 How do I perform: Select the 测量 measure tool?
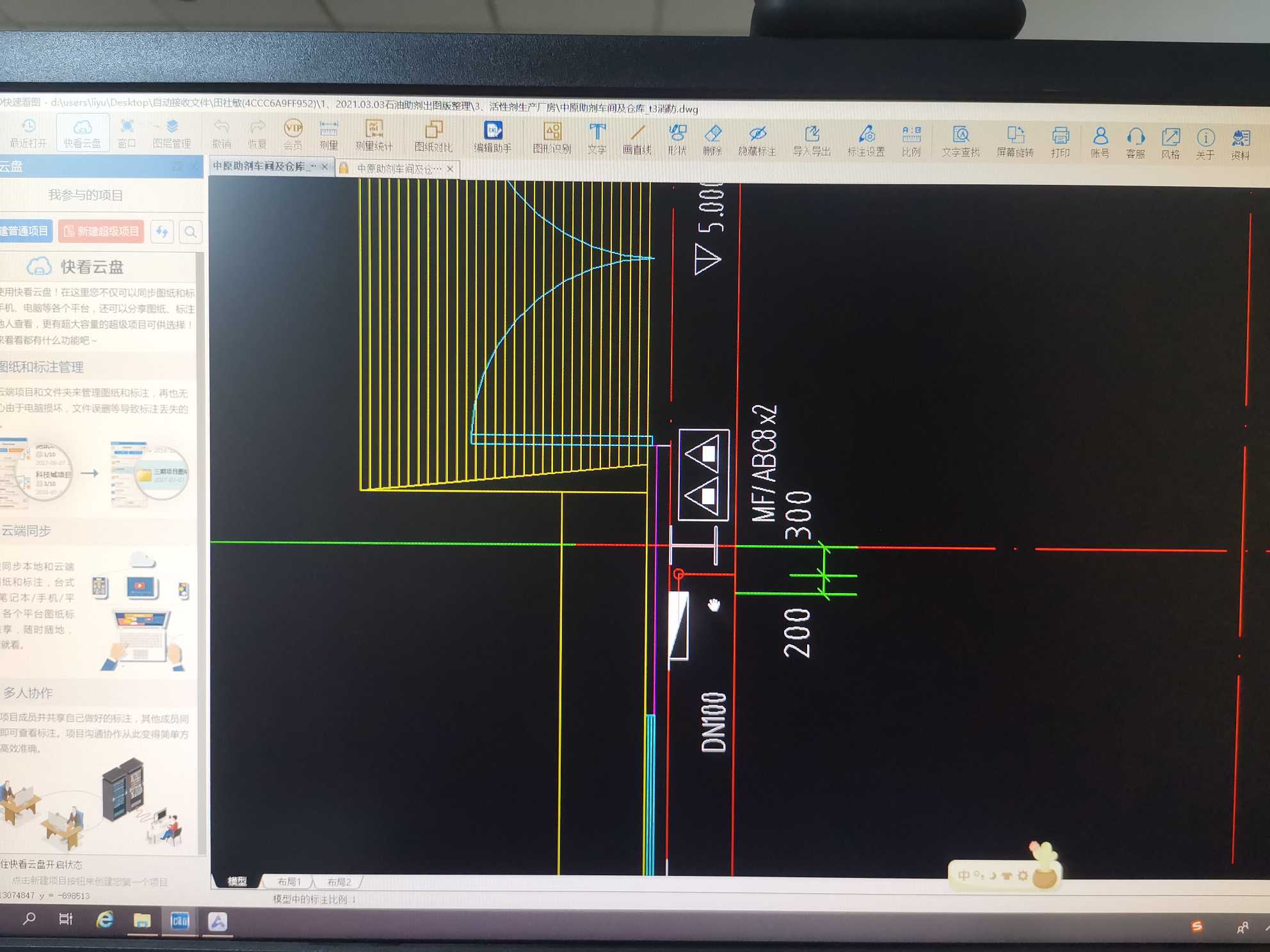point(328,135)
